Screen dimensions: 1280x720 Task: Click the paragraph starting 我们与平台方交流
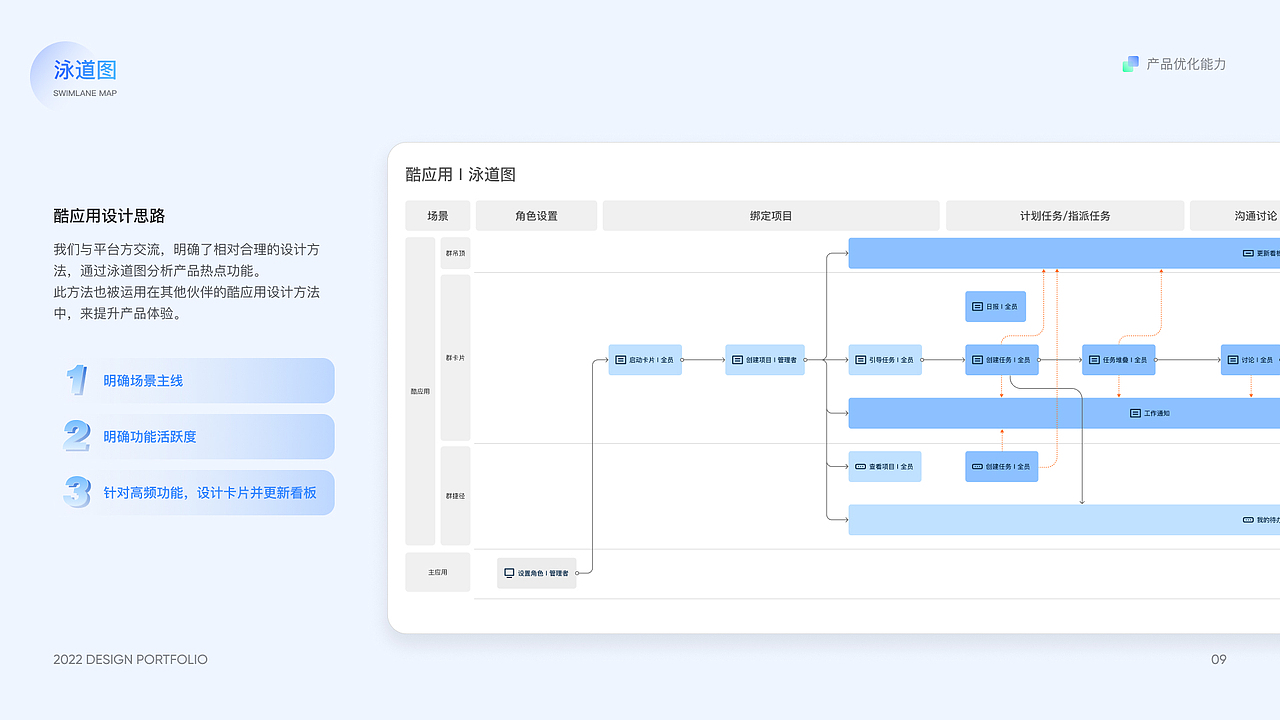pyautogui.click(x=187, y=281)
